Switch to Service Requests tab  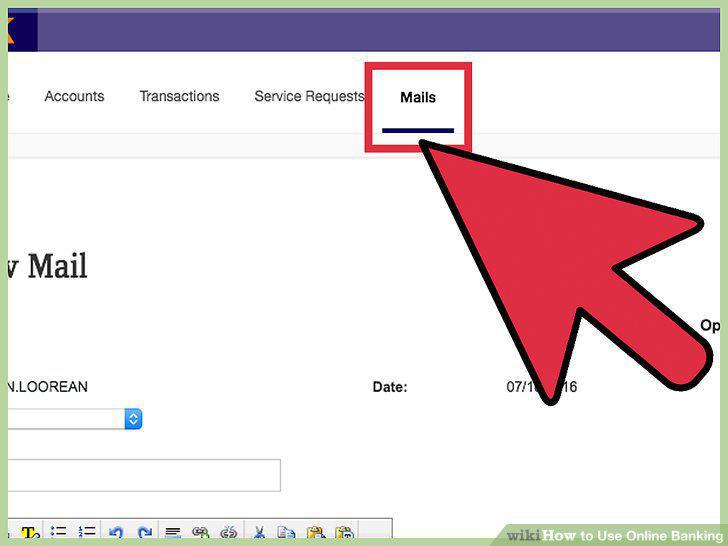pyautogui.click(x=309, y=96)
